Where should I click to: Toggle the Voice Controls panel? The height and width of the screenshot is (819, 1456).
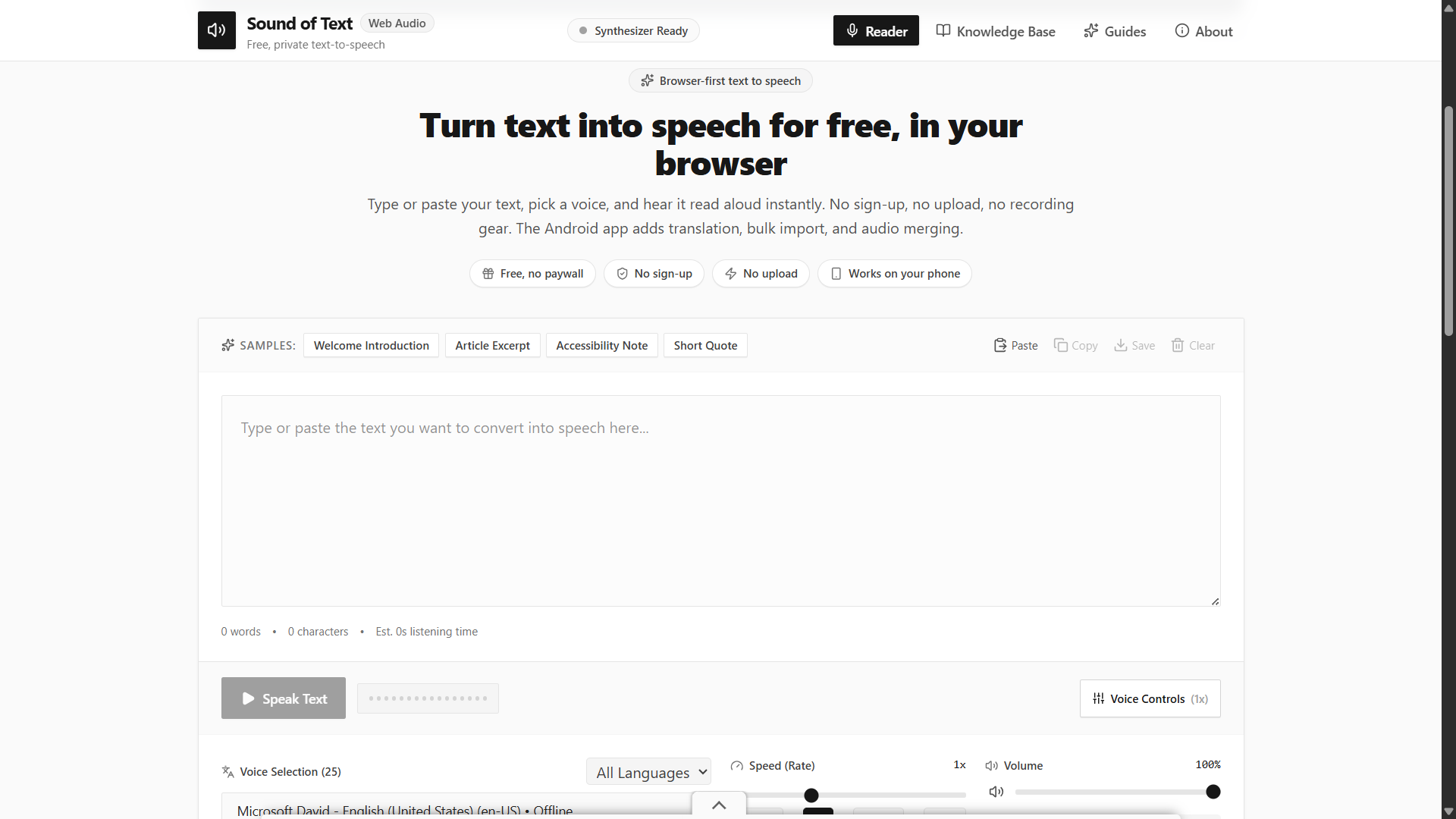point(1150,698)
